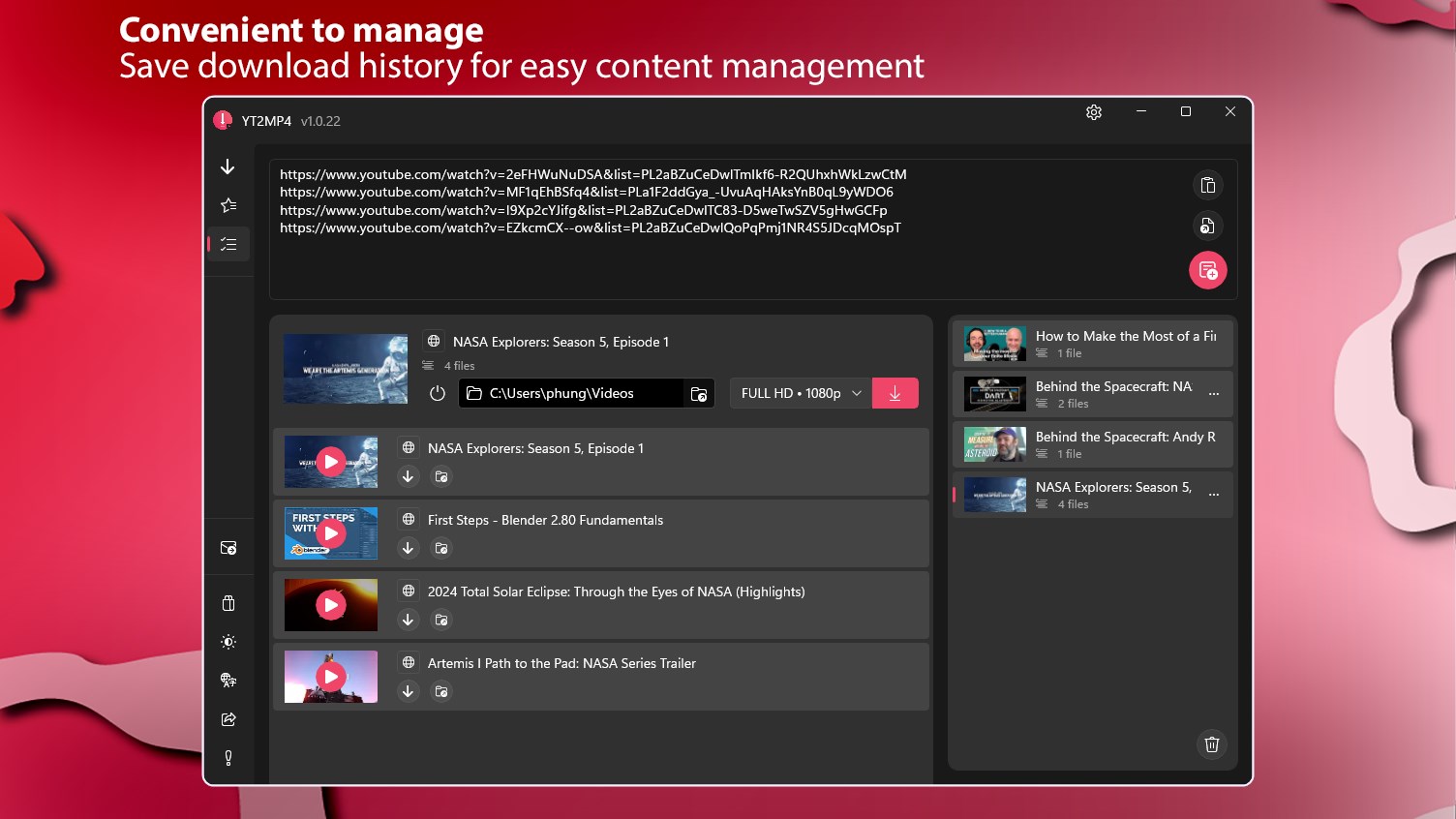Click the YT2MP4 app logo in the title bar
This screenshot has width=1456, height=819.
tap(223, 120)
